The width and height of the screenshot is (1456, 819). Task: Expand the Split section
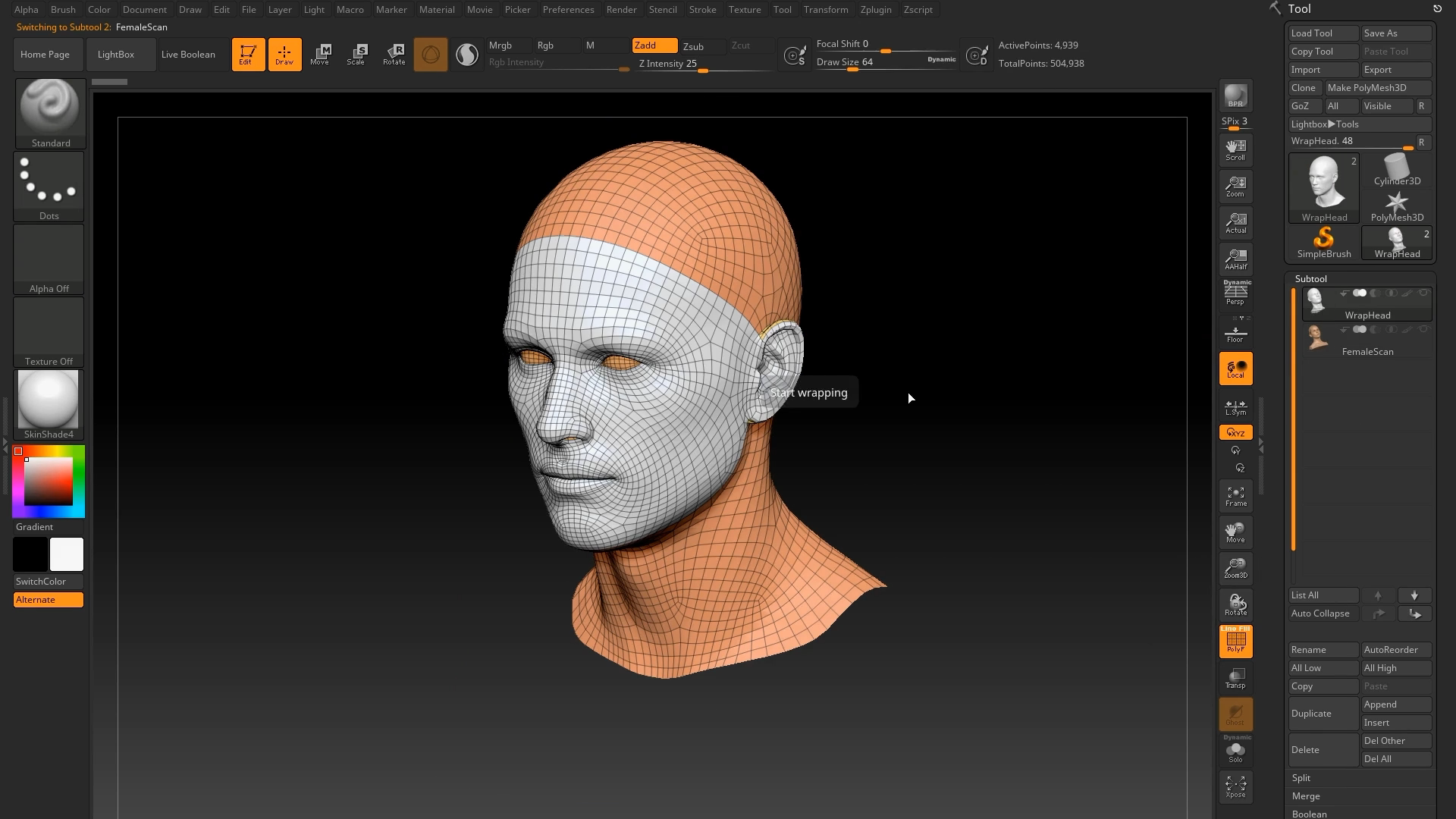tap(1301, 778)
